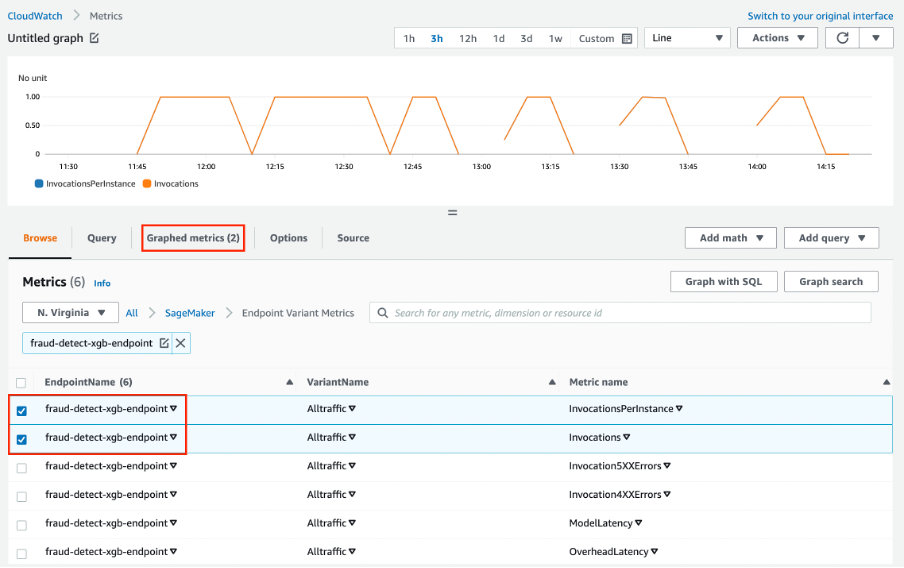The width and height of the screenshot is (904, 568).
Task: Select the 1d time range
Action: click(x=499, y=39)
